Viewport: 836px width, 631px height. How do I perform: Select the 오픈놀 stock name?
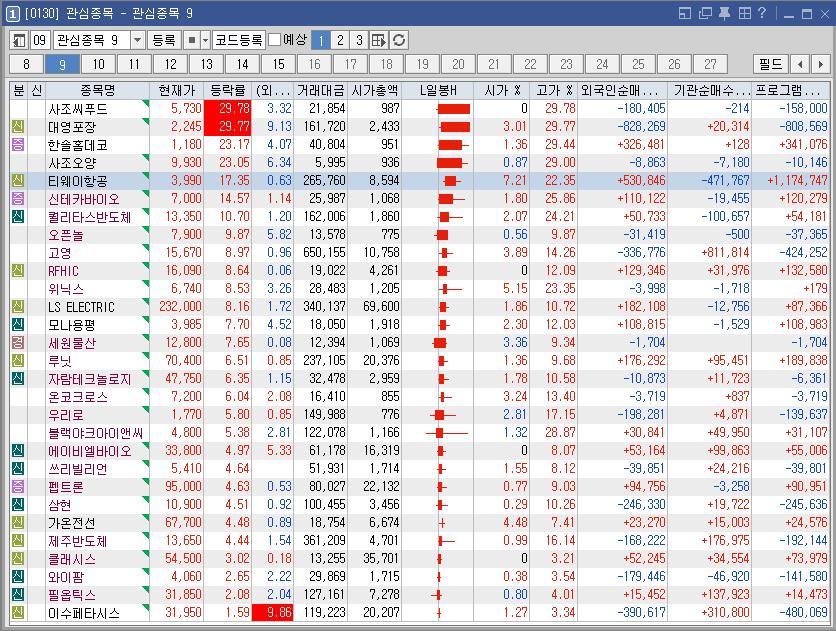[66, 235]
